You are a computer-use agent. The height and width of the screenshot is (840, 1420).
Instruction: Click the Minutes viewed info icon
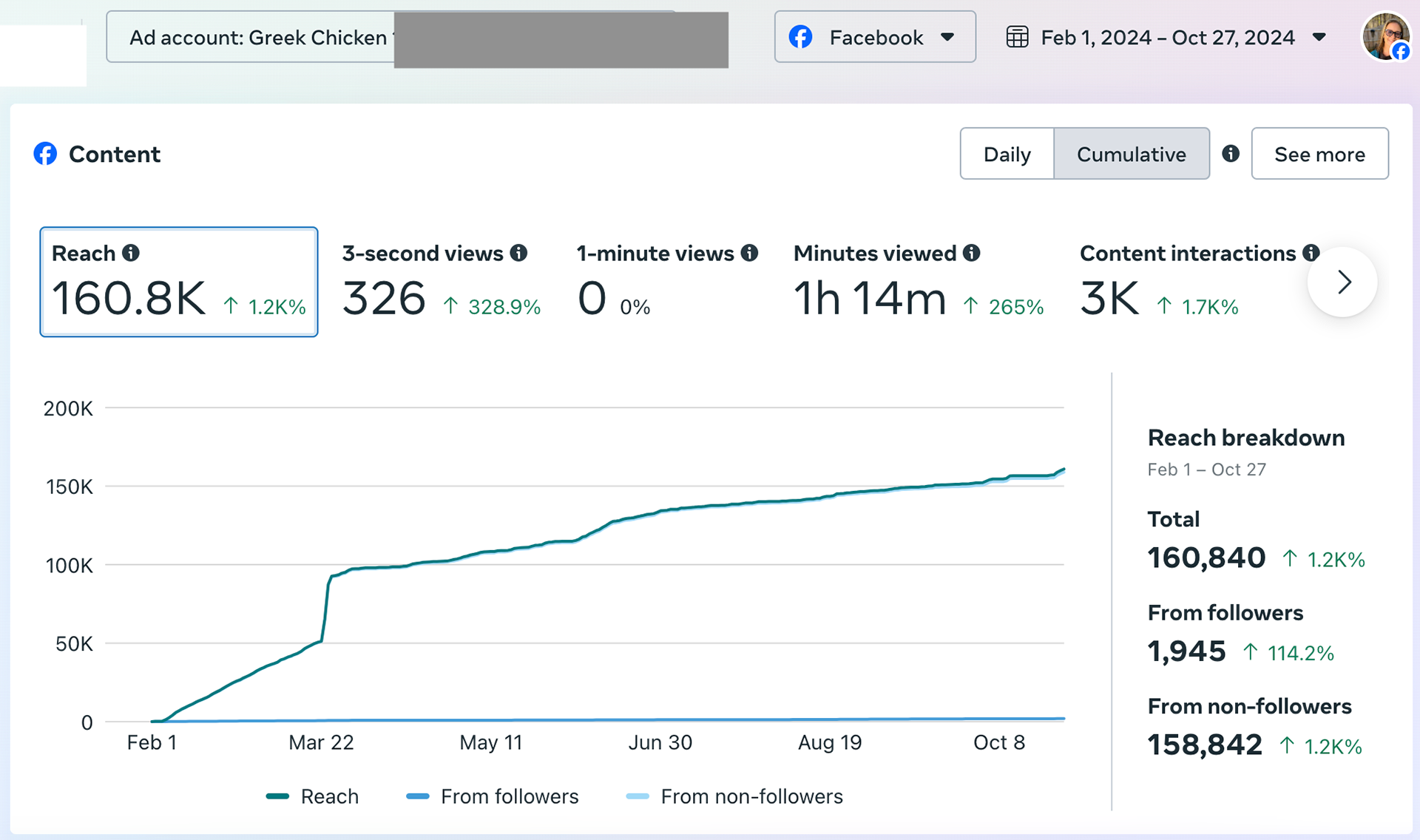pos(971,253)
